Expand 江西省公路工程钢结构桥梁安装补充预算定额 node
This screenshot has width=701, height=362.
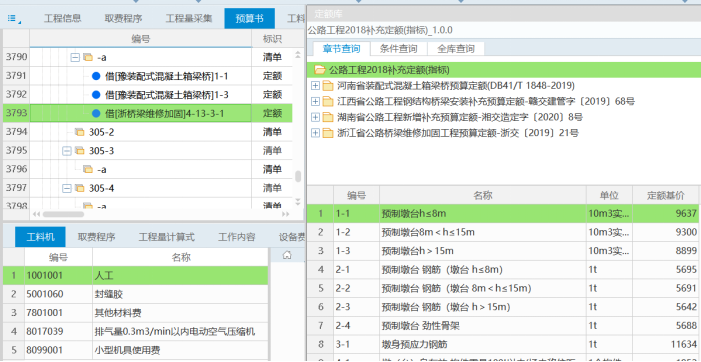(x=315, y=101)
